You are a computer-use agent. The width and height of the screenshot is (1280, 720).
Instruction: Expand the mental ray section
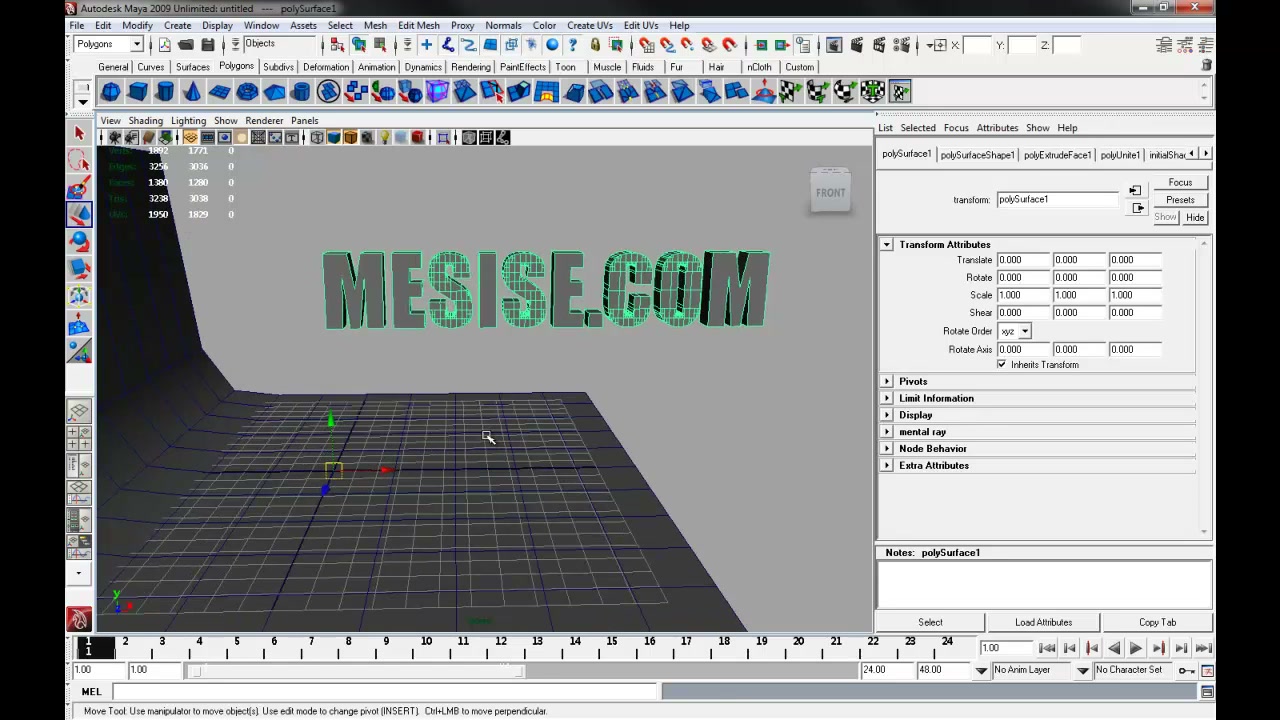(886, 432)
